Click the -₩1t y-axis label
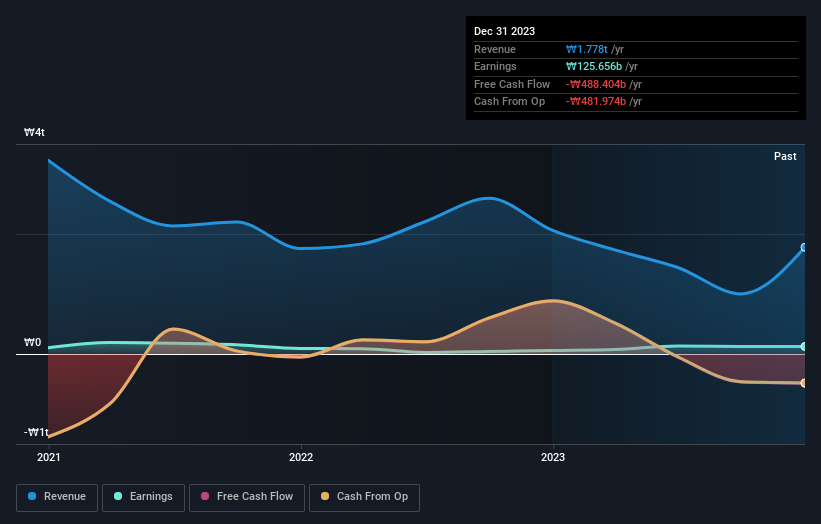The height and width of the screenshot is (524, 821). pos(36,432)
